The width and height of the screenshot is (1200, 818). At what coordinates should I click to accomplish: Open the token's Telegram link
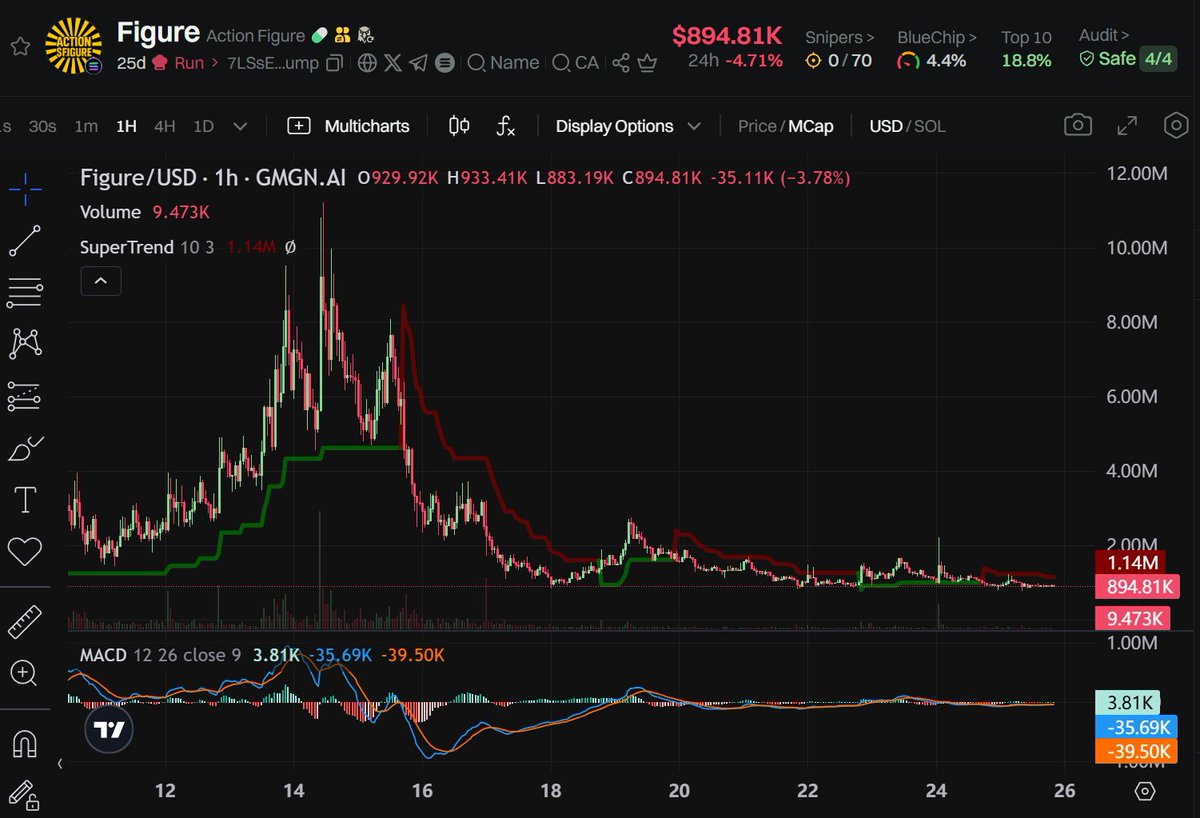419,63
